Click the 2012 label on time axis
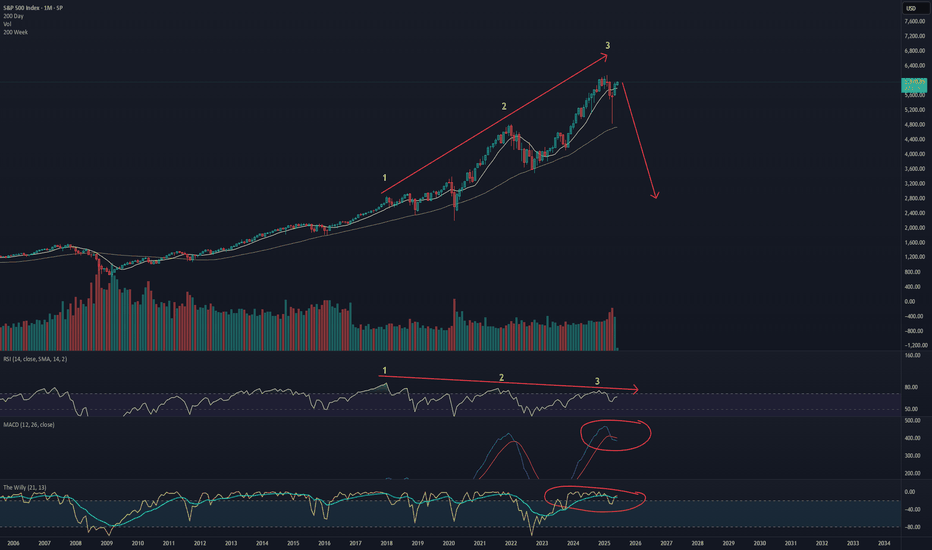This screenshot has height=550, width=932. tap(200, 543)
